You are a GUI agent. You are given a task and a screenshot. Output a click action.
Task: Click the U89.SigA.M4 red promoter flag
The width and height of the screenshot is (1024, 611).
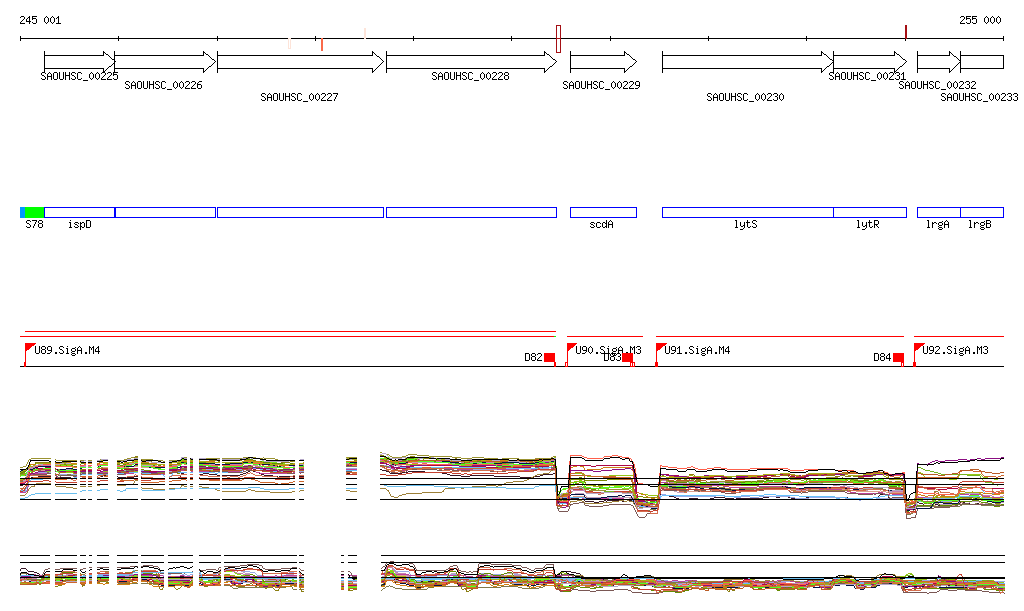29,347
